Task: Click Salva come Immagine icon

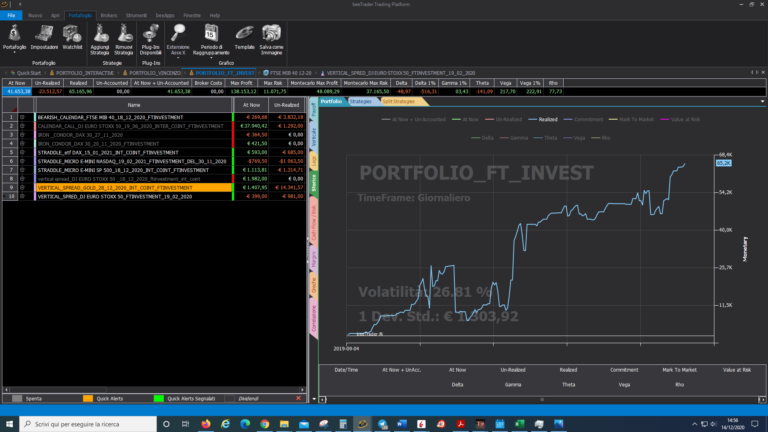Action: pos(273,35)
